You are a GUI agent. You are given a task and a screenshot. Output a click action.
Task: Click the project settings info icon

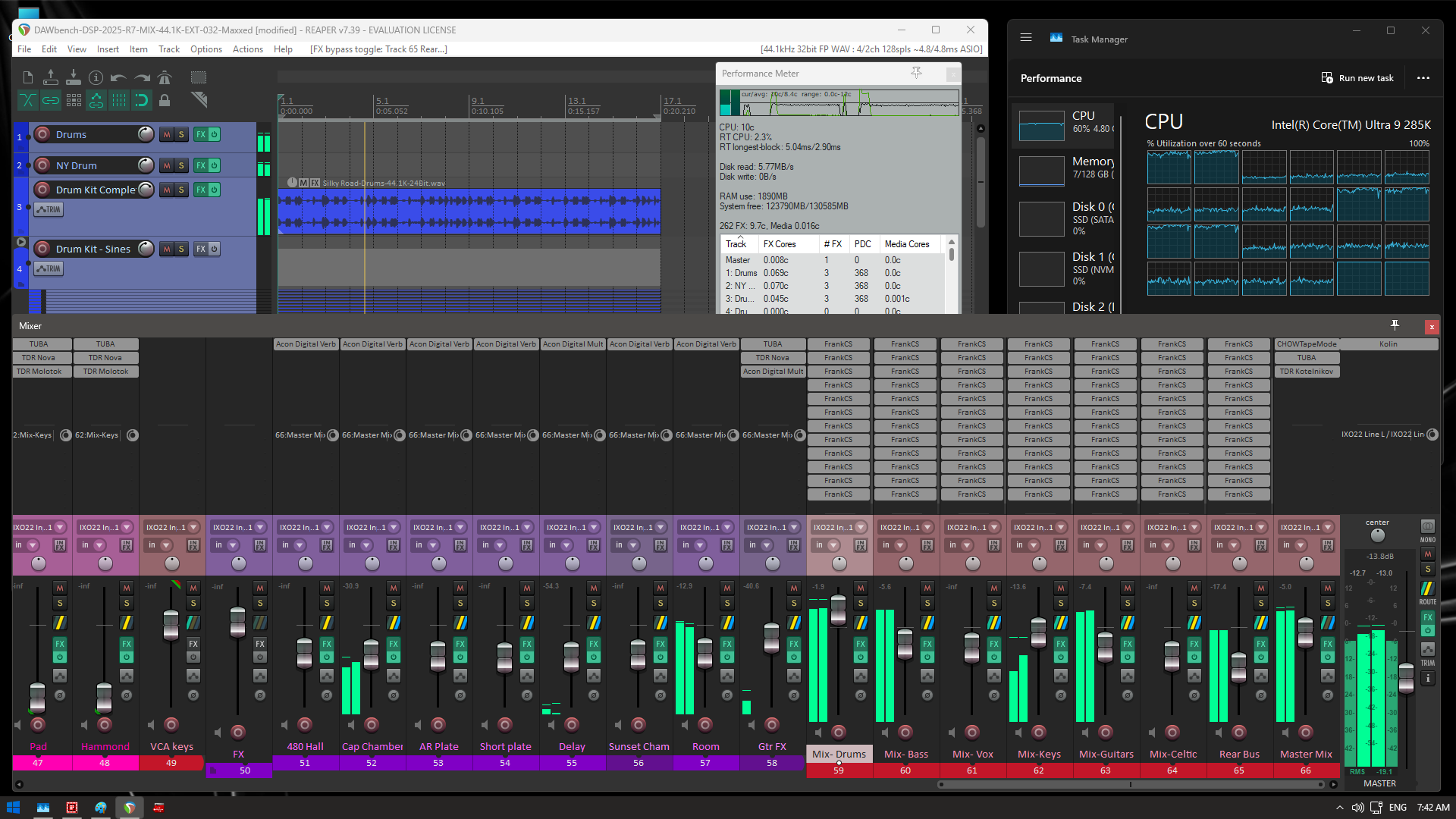click(96, 77)
